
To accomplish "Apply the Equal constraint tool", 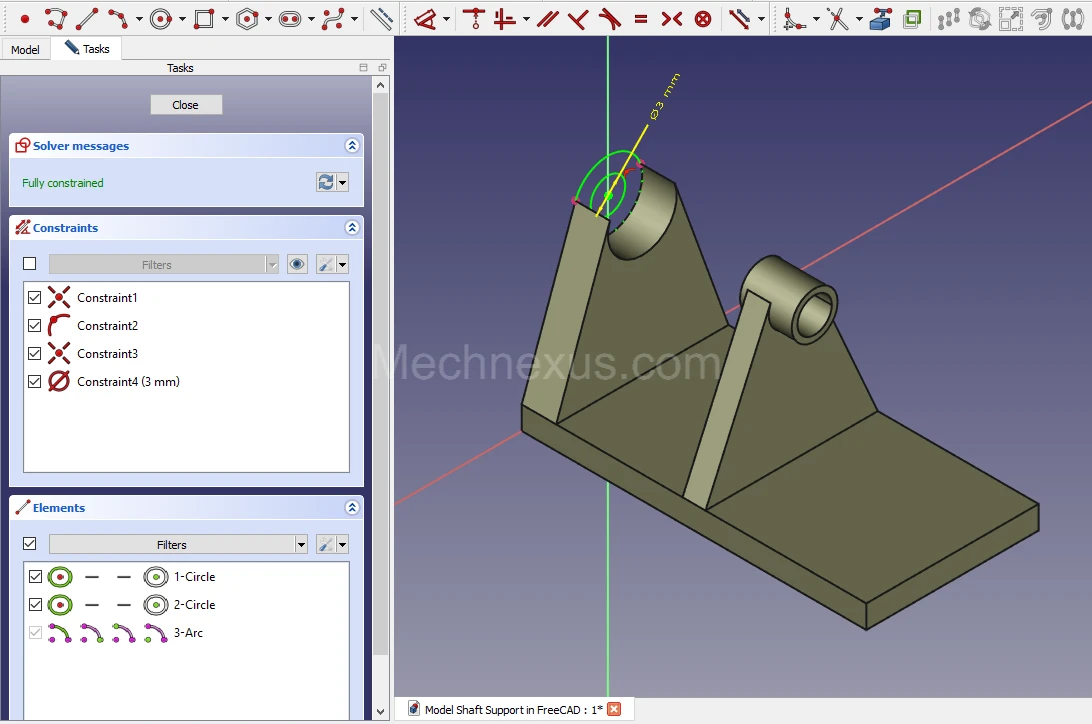I will click(x=640, y=18).
